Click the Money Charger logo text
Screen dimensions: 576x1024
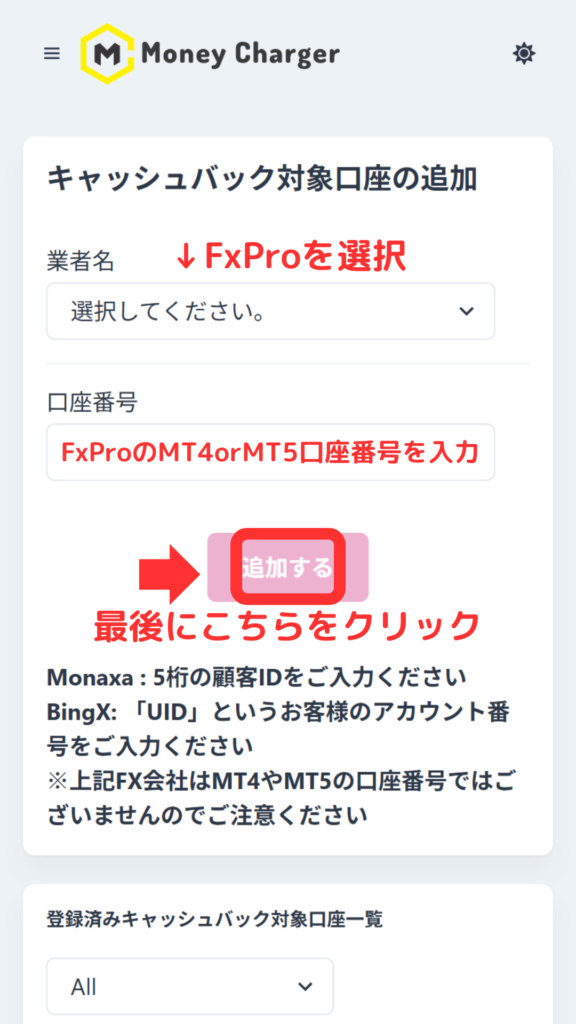[x=240, y=54]
